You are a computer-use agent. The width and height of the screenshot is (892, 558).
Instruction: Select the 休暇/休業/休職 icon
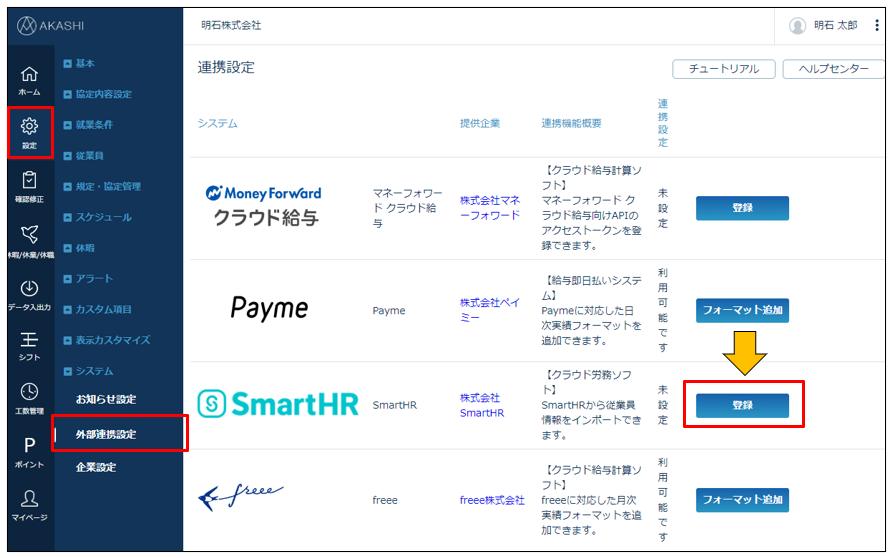[29, 238]
